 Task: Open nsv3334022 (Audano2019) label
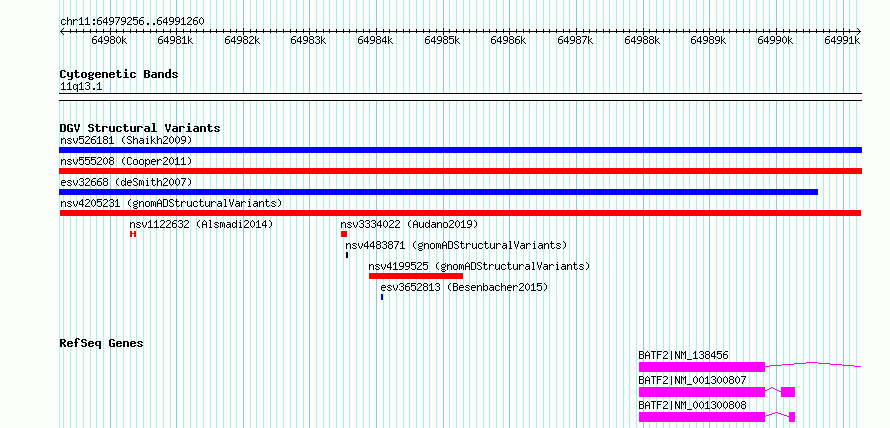tap(409, 224)
